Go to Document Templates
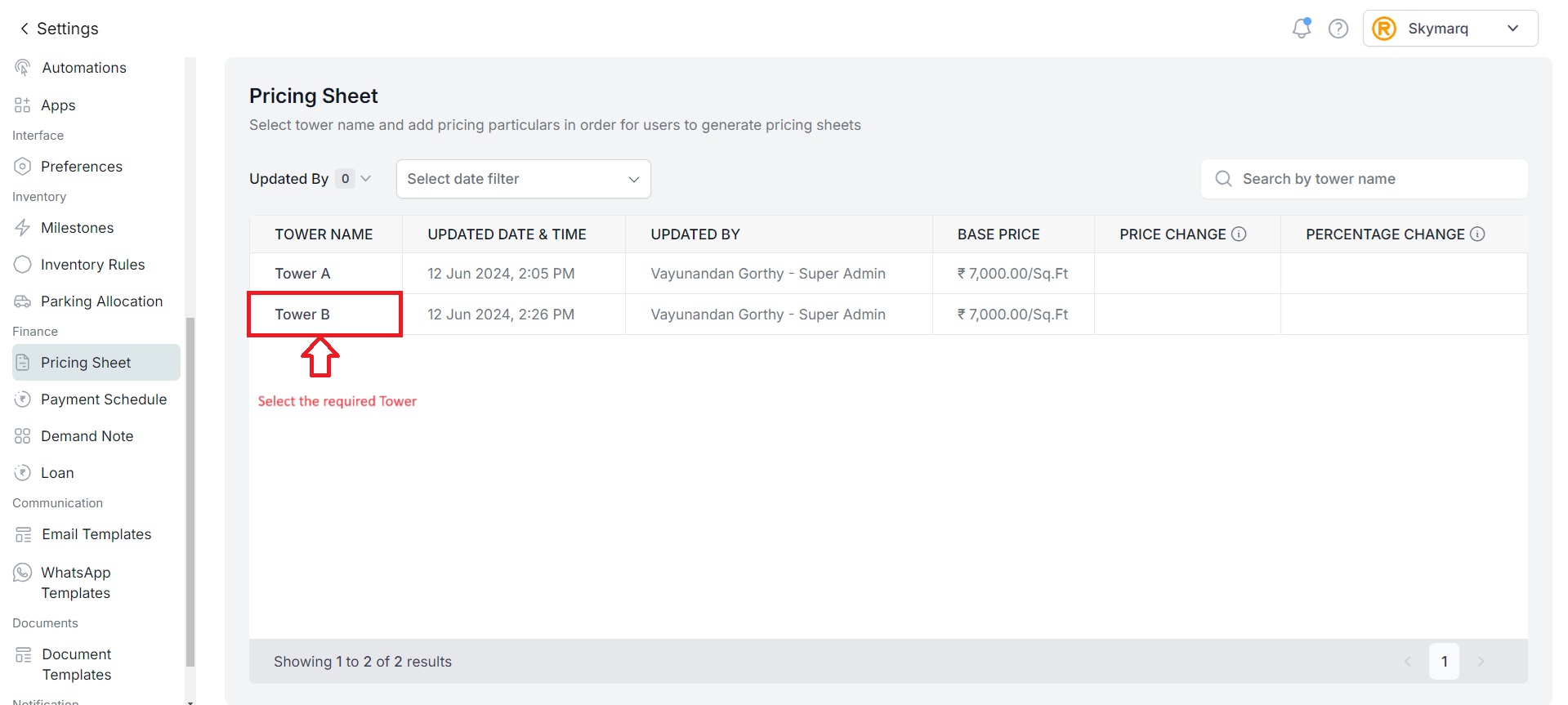This screenshot has width=1568, height=705. pyautogui.click(x=77, y=664)
